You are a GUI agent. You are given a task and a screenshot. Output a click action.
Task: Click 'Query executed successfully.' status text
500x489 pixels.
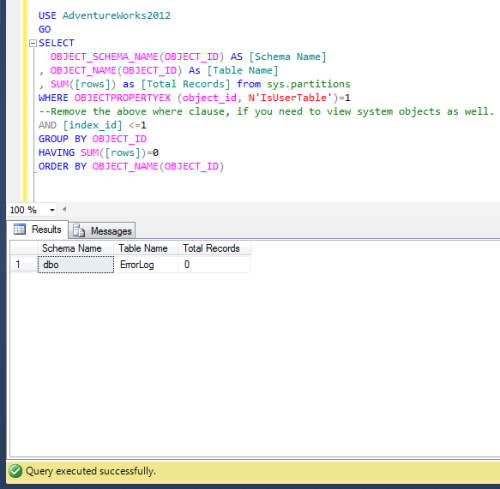tap(91, 471)
